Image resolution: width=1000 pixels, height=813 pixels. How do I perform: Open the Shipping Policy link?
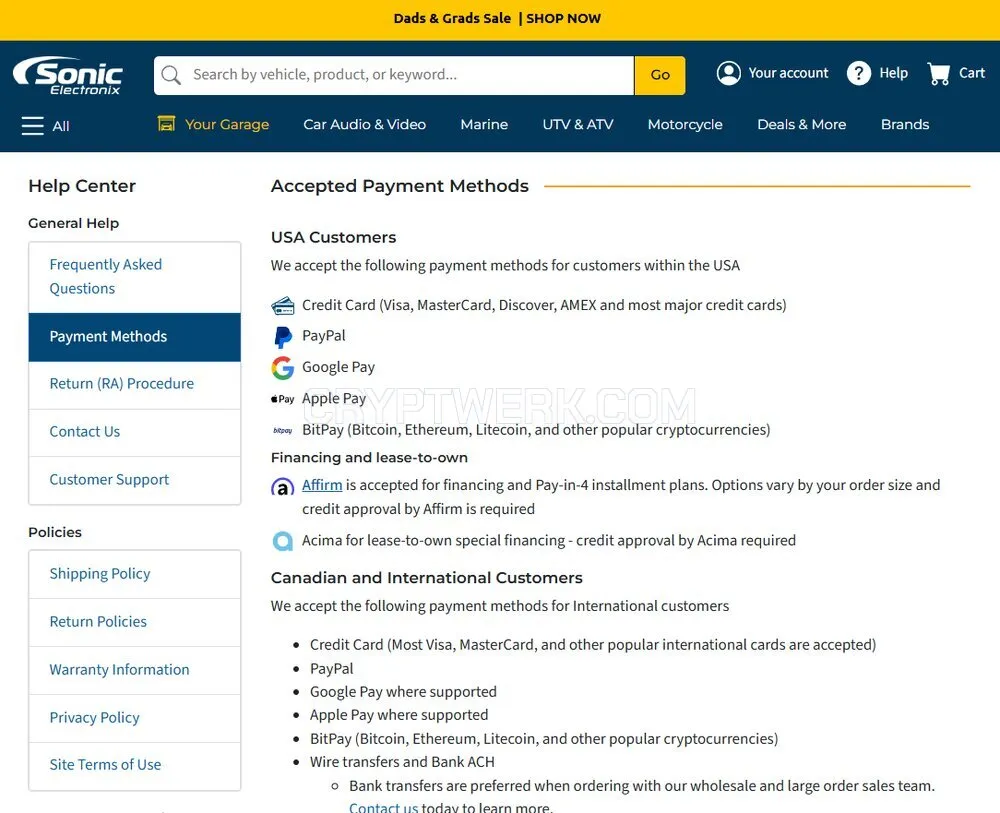point(135,575)
